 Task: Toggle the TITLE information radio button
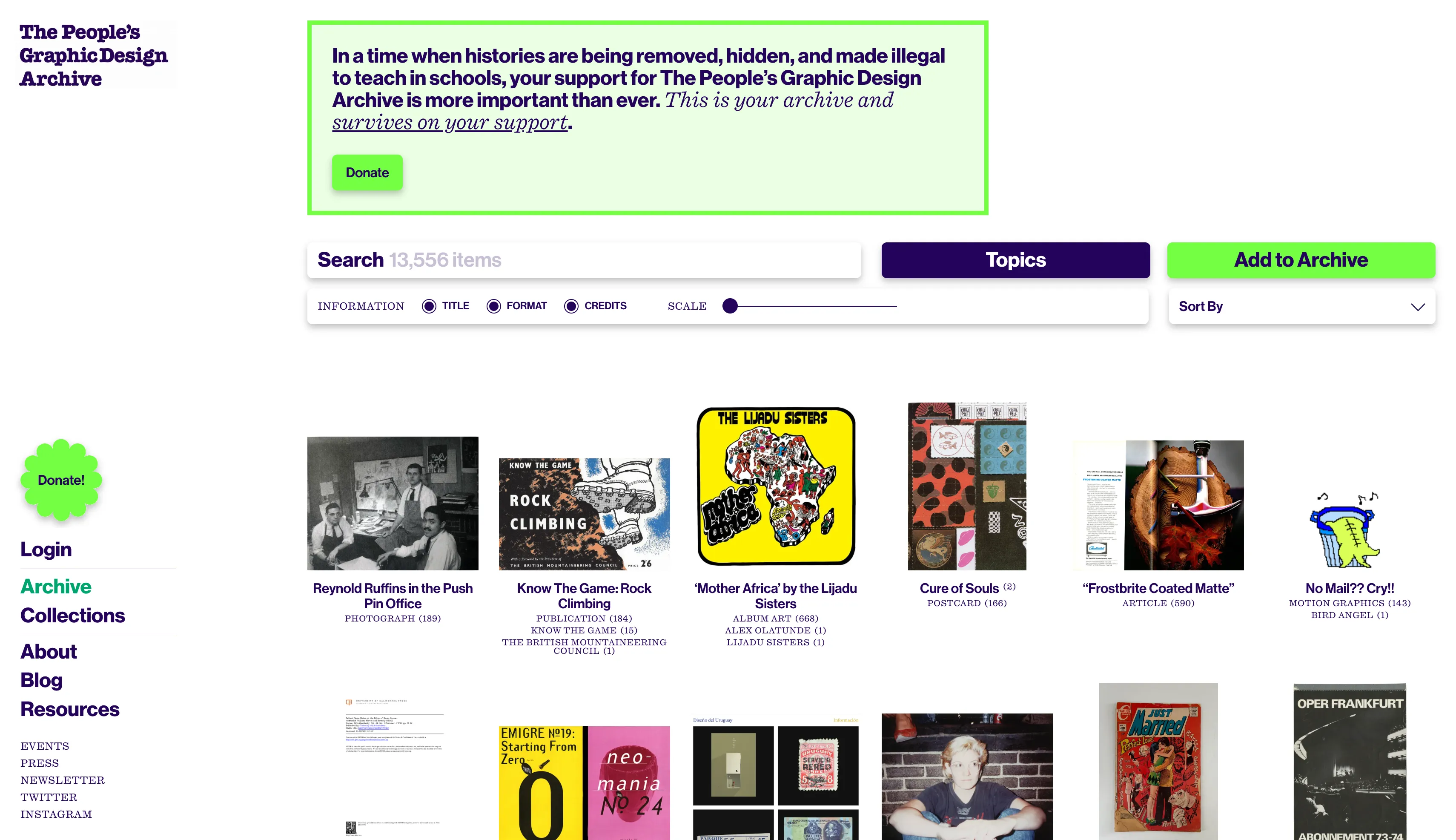click(428, 306)
